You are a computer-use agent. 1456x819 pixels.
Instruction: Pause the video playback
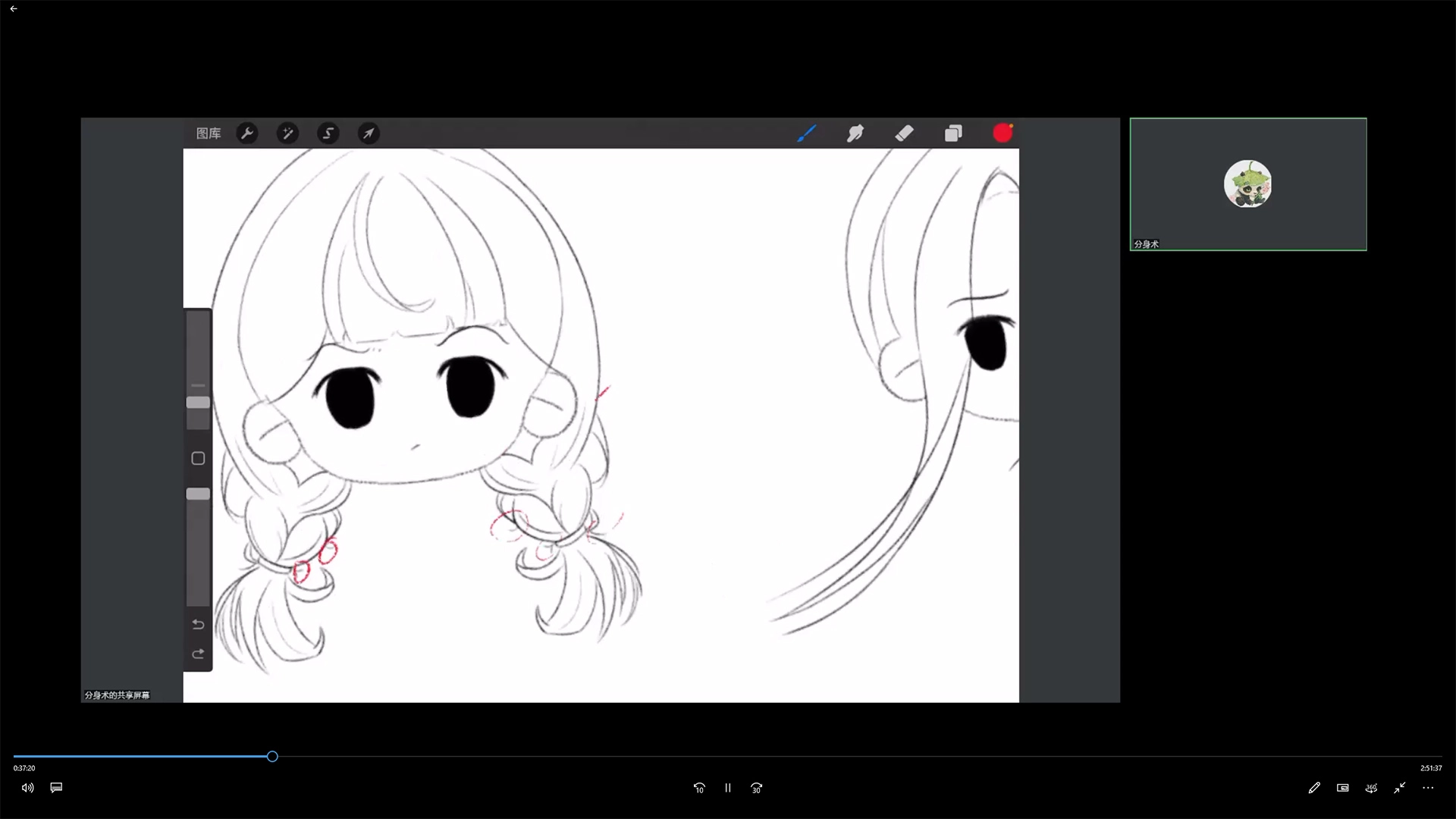(727, 788)
